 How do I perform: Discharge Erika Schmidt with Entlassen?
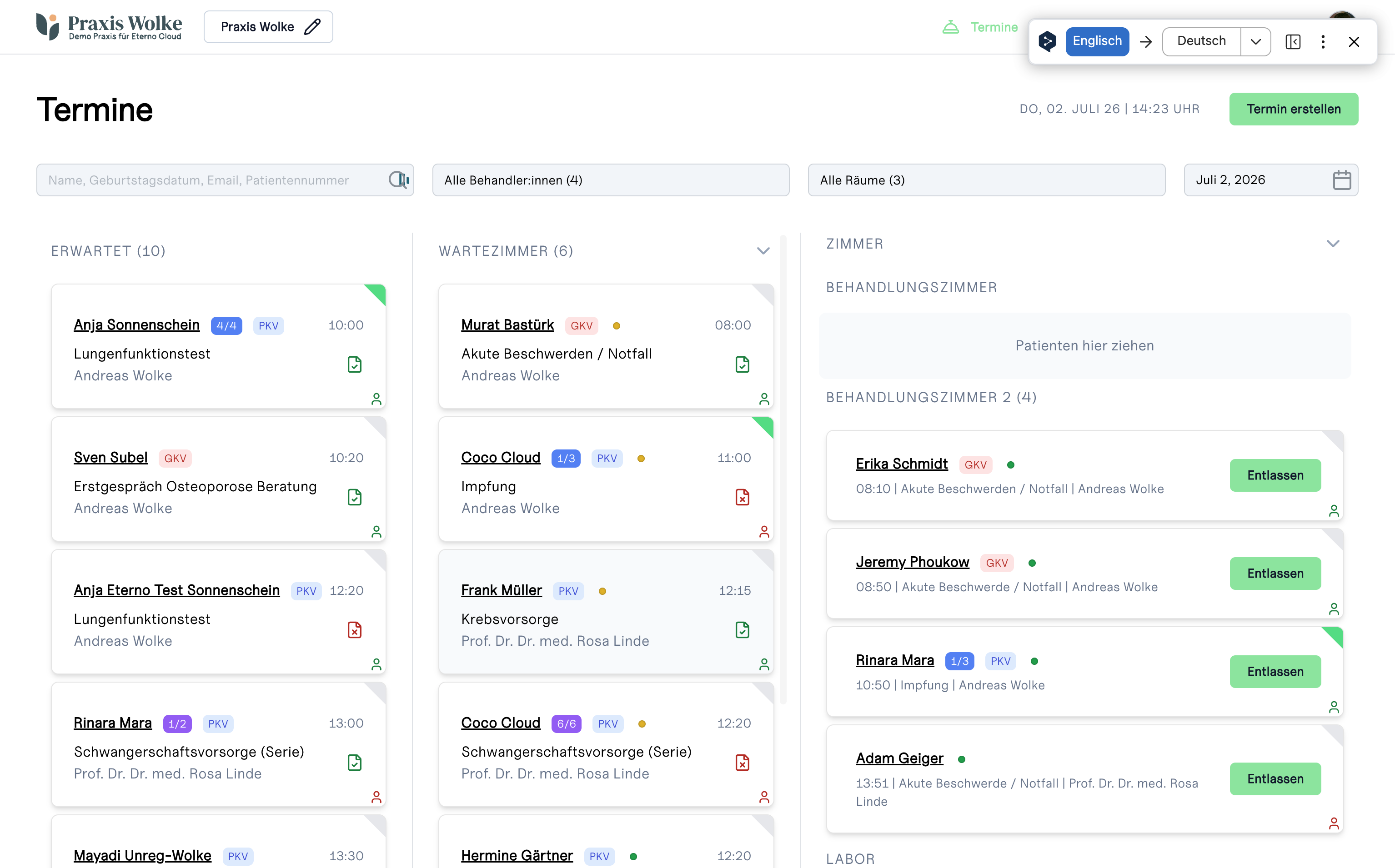[x=1275, y=475]
